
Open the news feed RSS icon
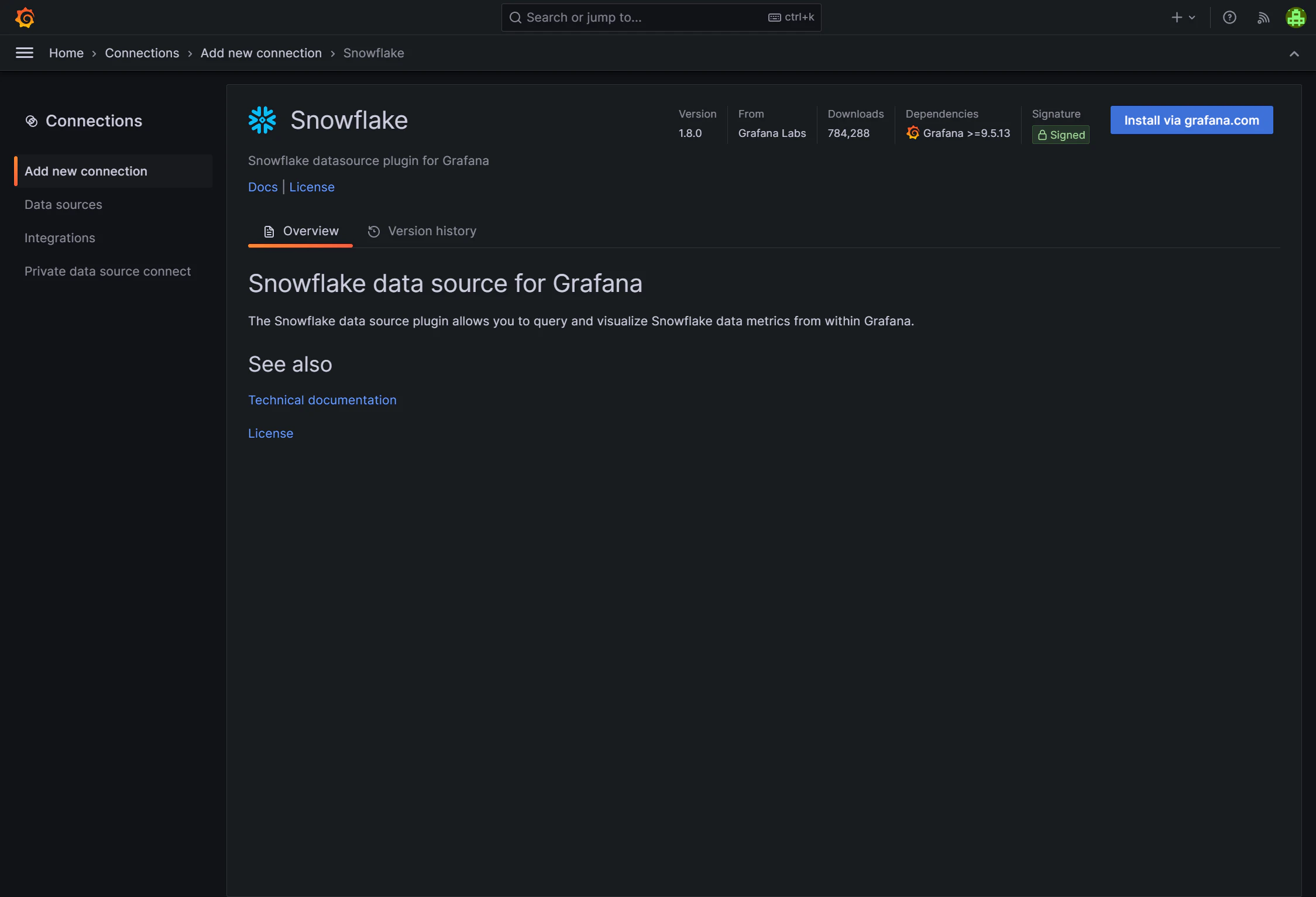click(x=1263, y=18)
